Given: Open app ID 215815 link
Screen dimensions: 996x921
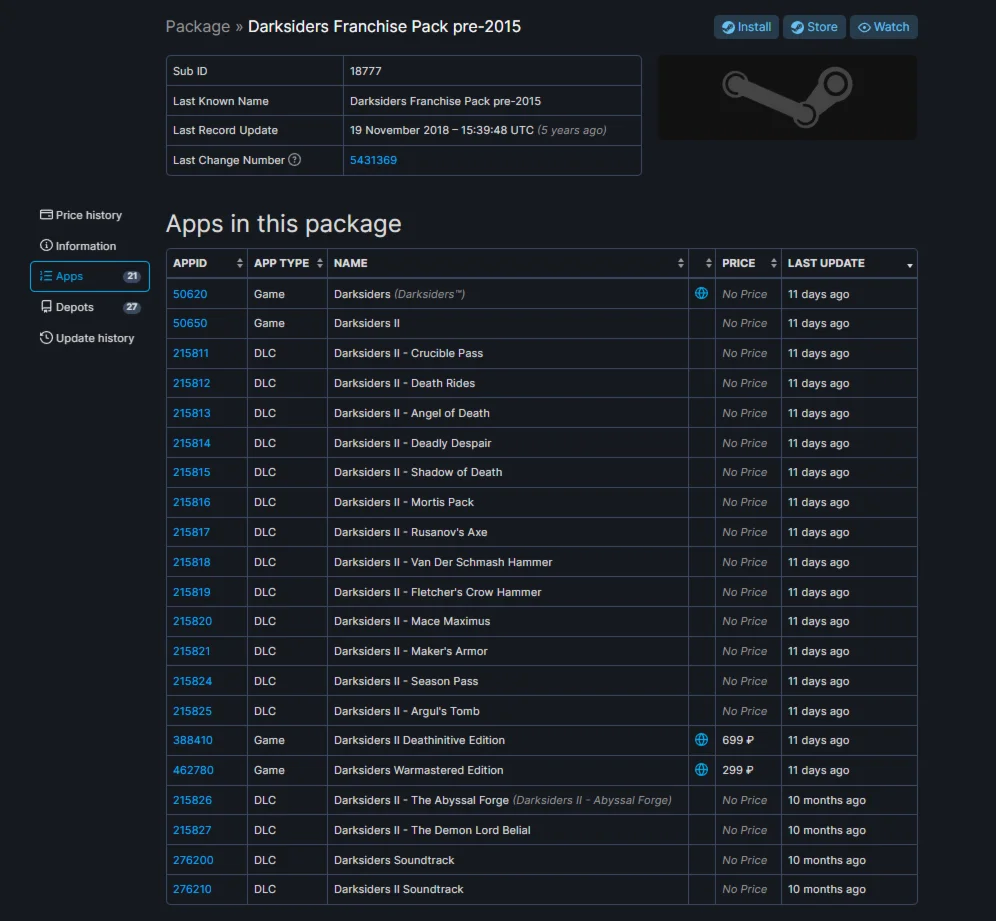Looking at the screenshot, I should [x=191, y=472].
